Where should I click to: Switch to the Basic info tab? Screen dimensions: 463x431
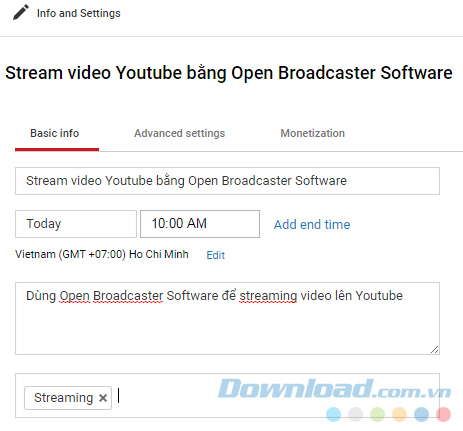point(55,133)
